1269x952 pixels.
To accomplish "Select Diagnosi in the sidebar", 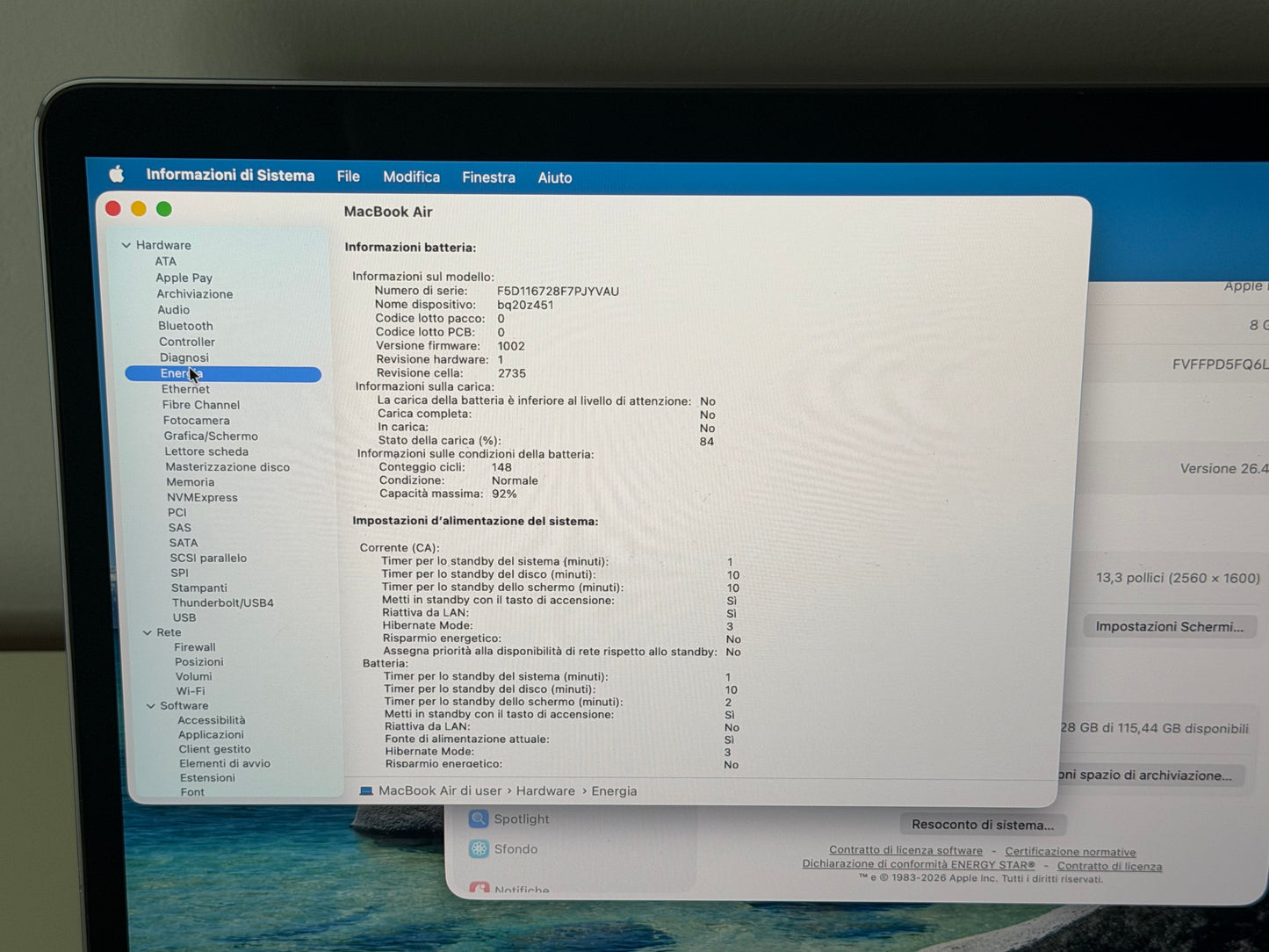I will point(184,357).
